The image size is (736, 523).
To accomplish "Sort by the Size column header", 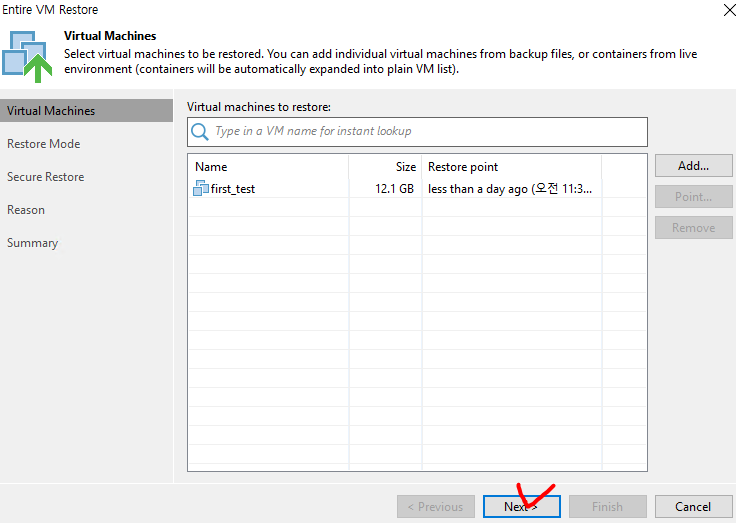I will click(x=385, y=167).
